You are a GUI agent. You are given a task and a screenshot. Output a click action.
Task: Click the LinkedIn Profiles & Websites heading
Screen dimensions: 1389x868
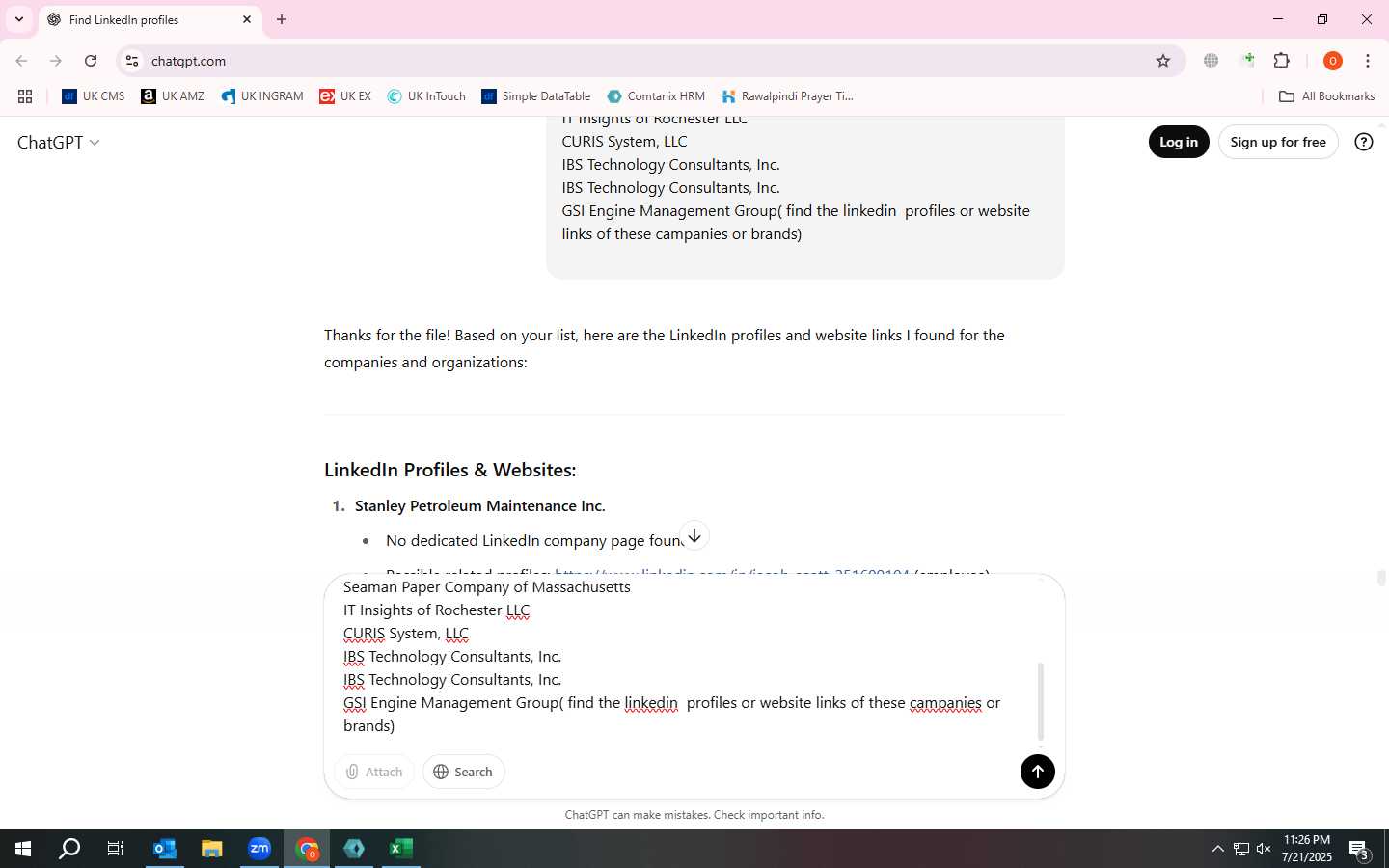pos(449,470)
